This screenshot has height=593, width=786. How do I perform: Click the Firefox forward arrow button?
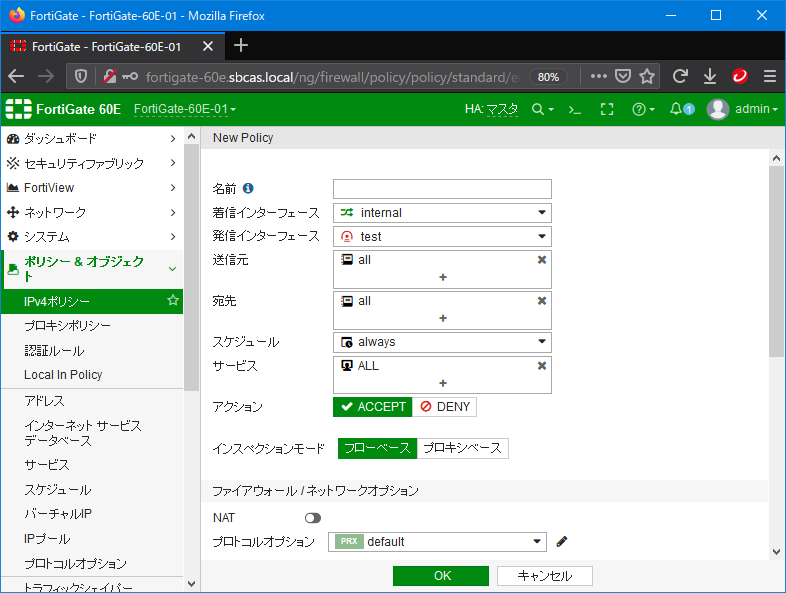point(46,77)
